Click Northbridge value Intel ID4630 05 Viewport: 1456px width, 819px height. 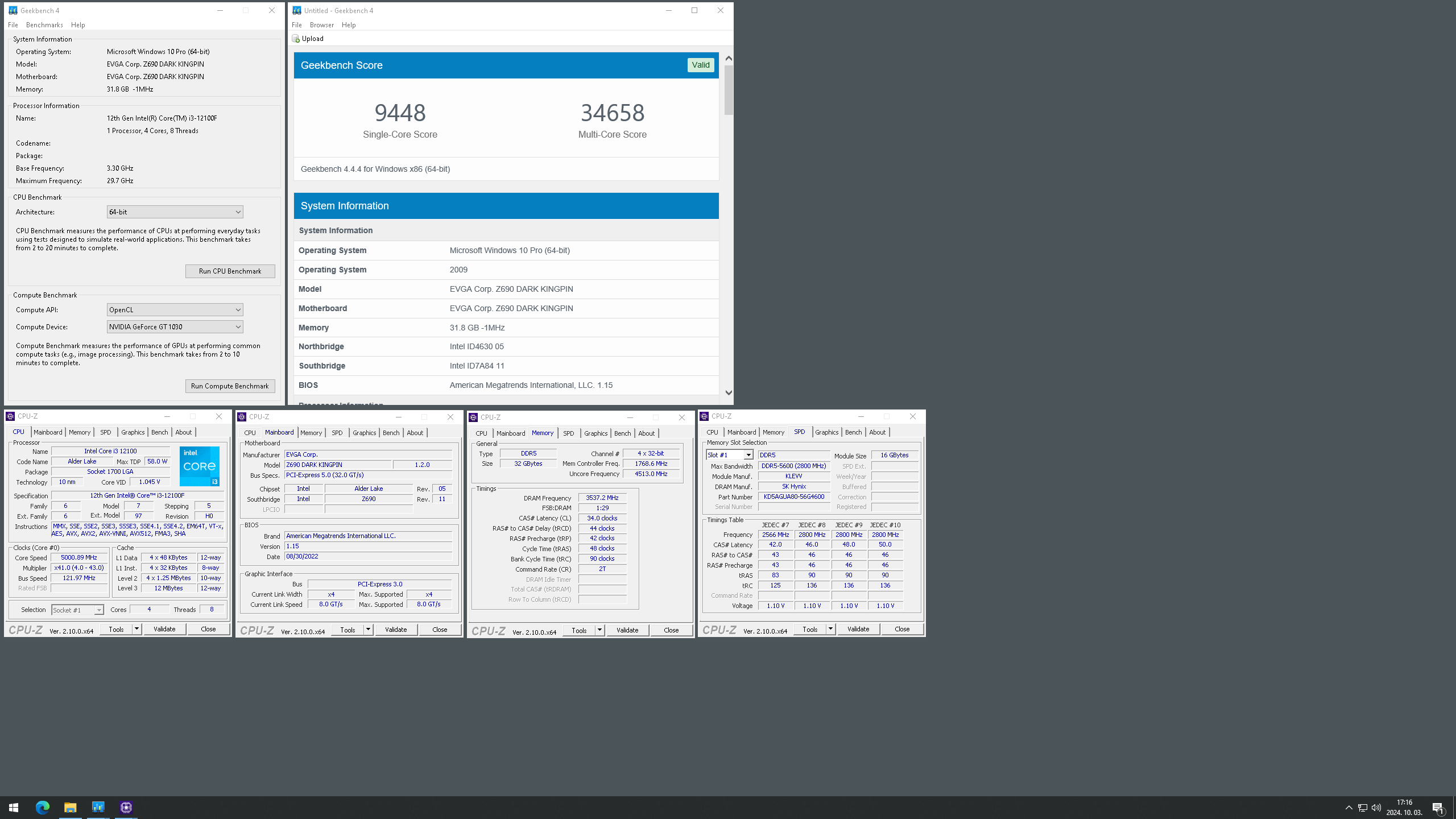coord(477,346)
